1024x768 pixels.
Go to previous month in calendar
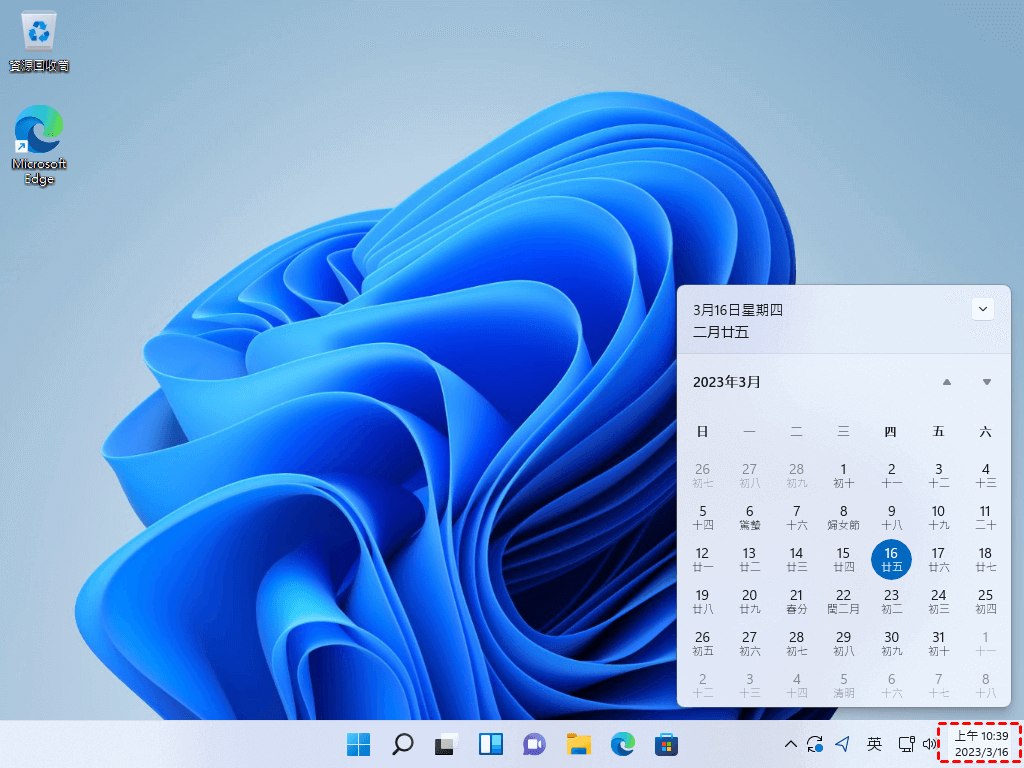coord(946,382)
